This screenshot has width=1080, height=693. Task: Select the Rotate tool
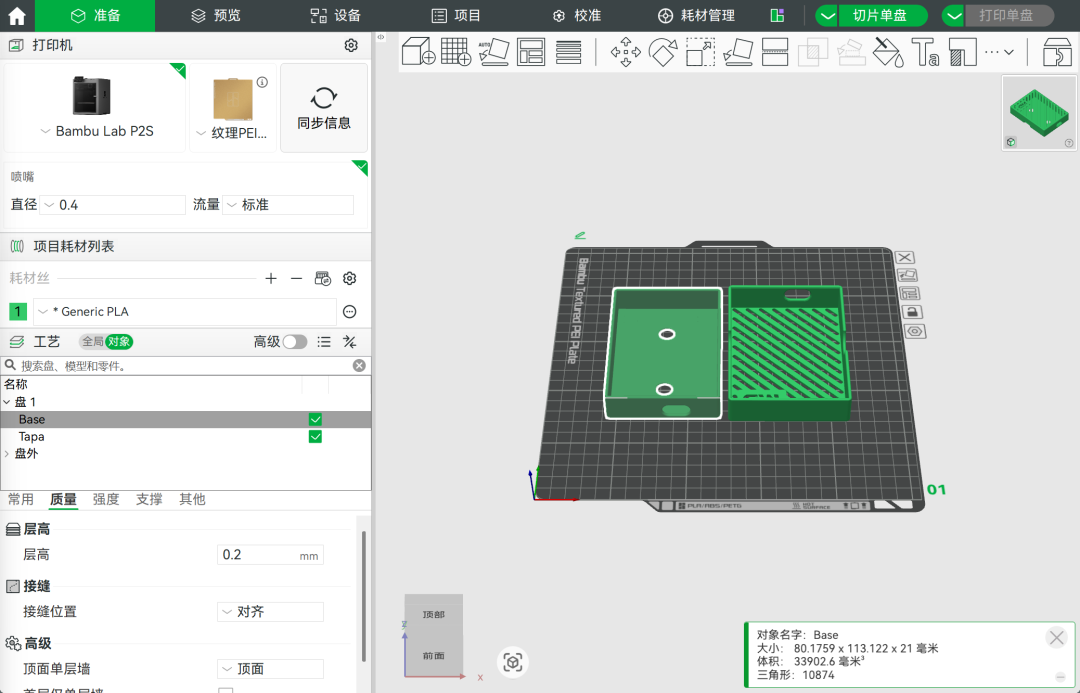pyautogui.click(x=663, y=52)
